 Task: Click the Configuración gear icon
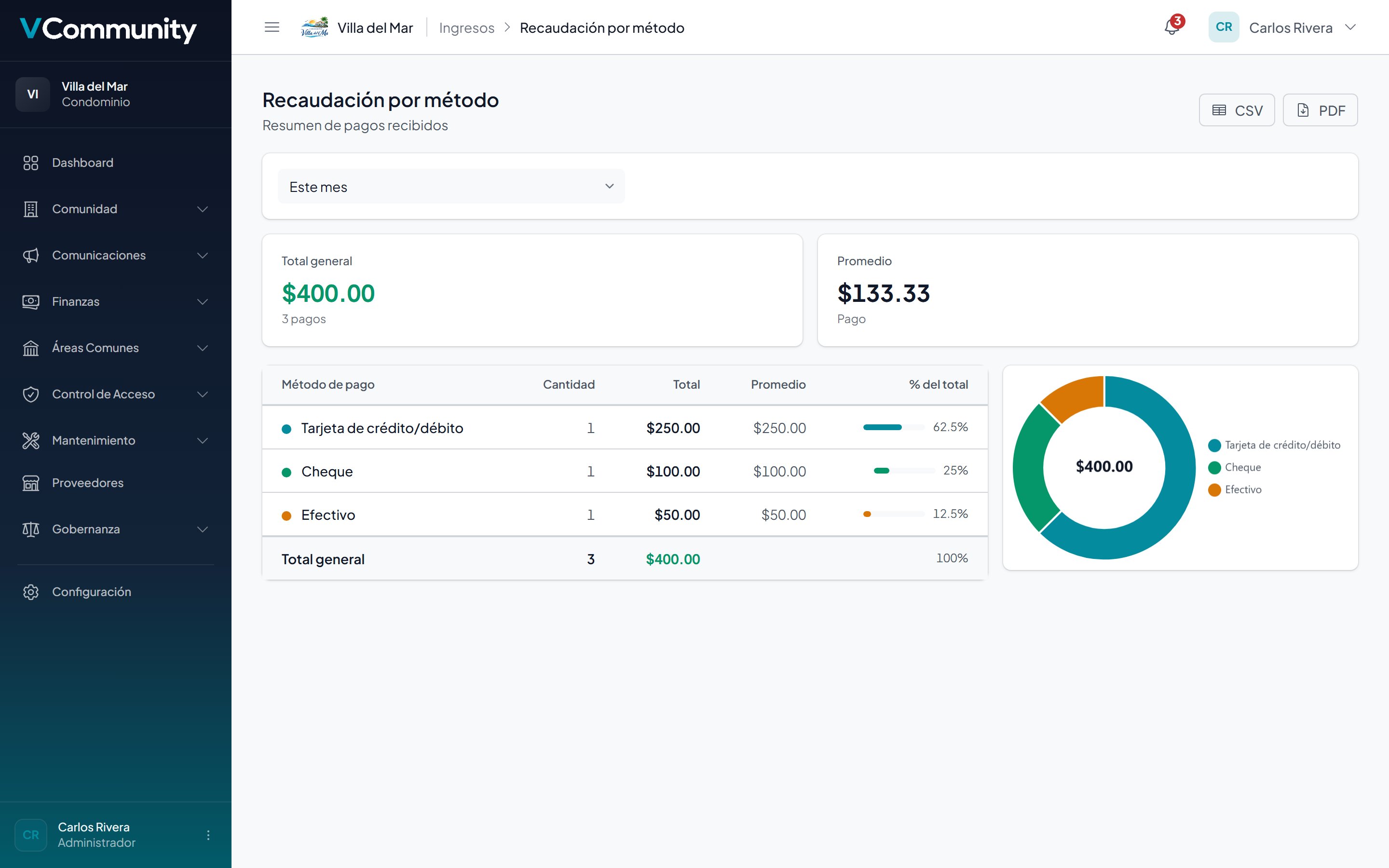click(x=30, y=592)
